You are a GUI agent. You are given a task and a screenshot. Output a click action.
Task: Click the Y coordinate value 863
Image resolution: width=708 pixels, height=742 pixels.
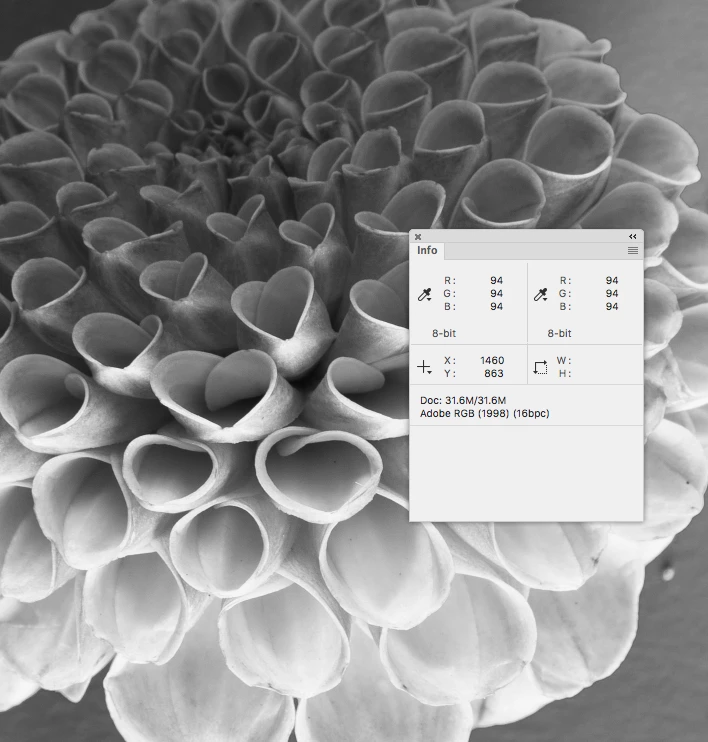click(494, 373)
